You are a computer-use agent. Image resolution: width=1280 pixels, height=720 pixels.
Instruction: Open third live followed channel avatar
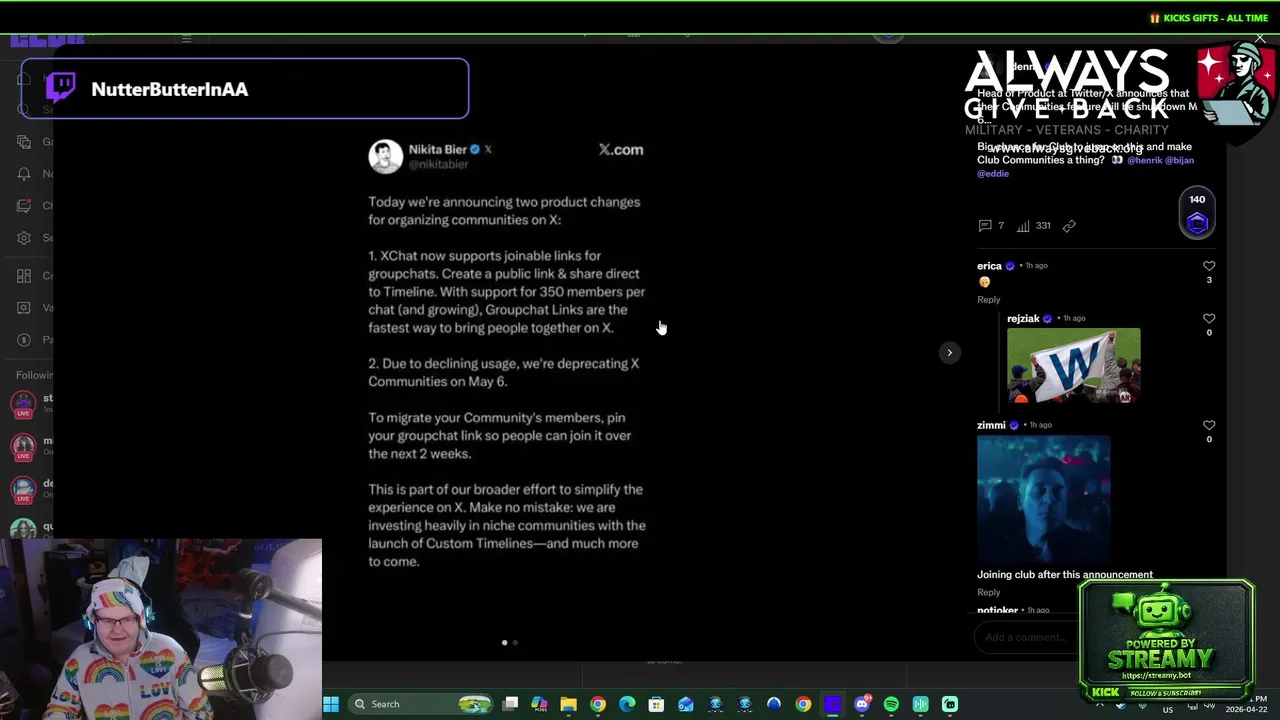coord(23,489)
